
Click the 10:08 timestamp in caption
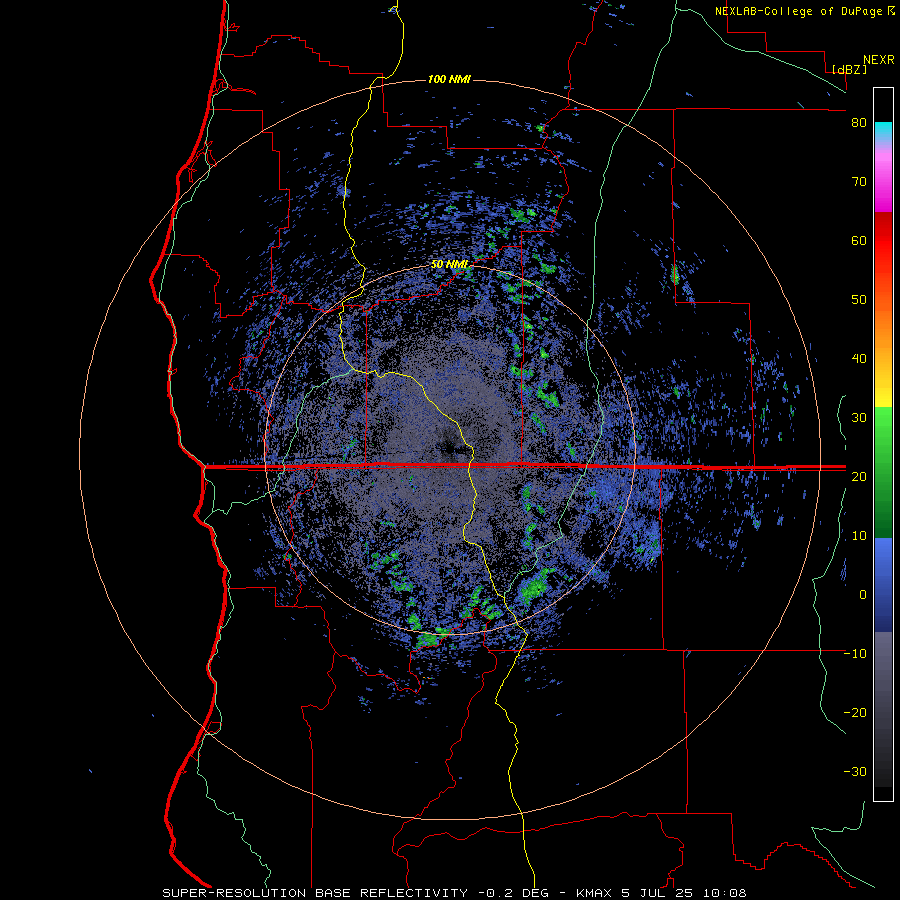[724, 893]
